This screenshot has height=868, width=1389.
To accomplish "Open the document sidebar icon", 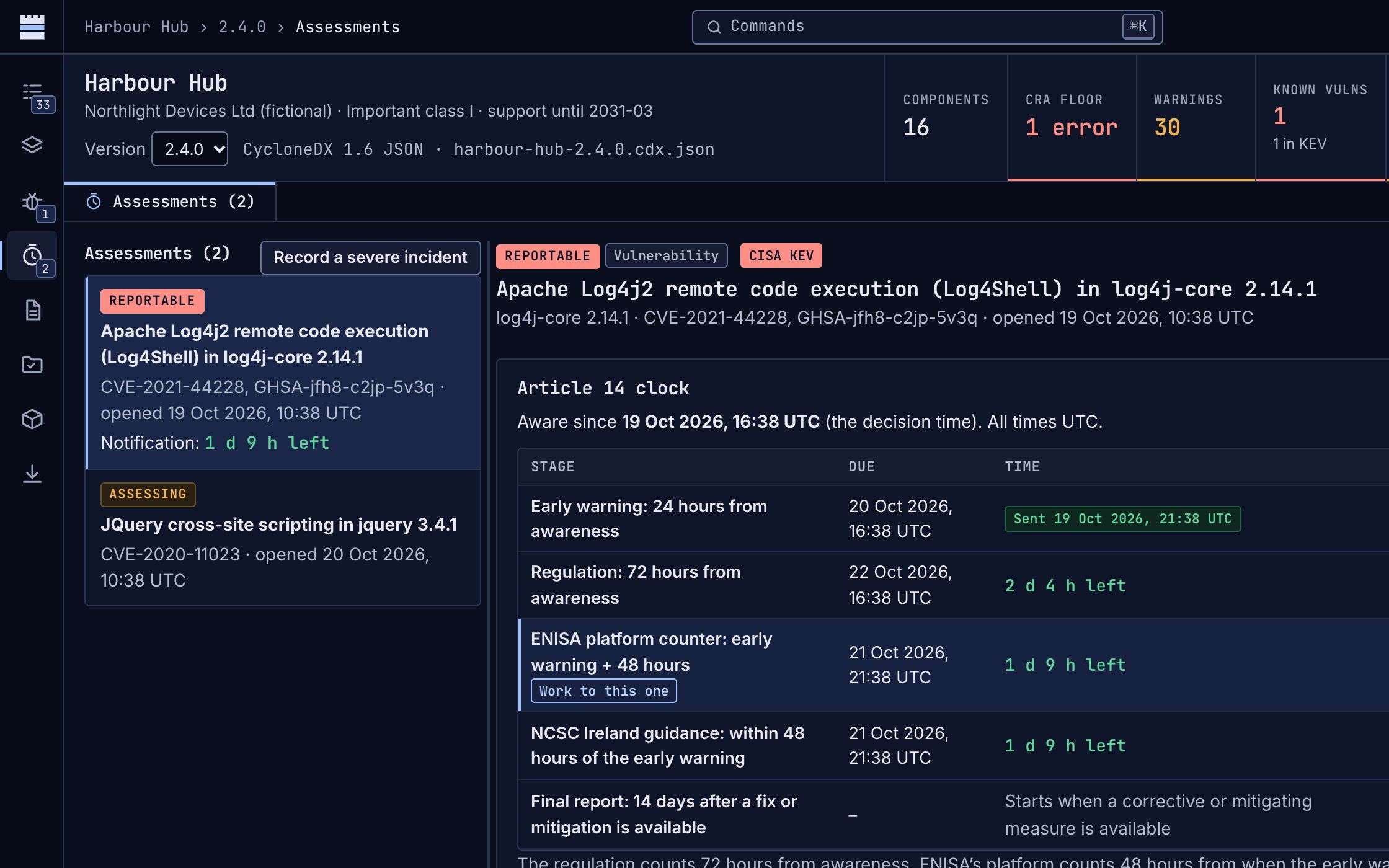I will pyautogui.click(x=32, y=310).
